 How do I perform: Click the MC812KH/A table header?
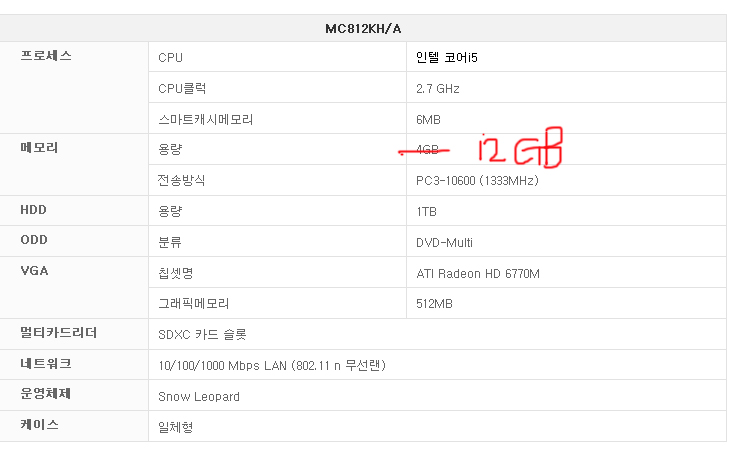(x=363, y=28)
